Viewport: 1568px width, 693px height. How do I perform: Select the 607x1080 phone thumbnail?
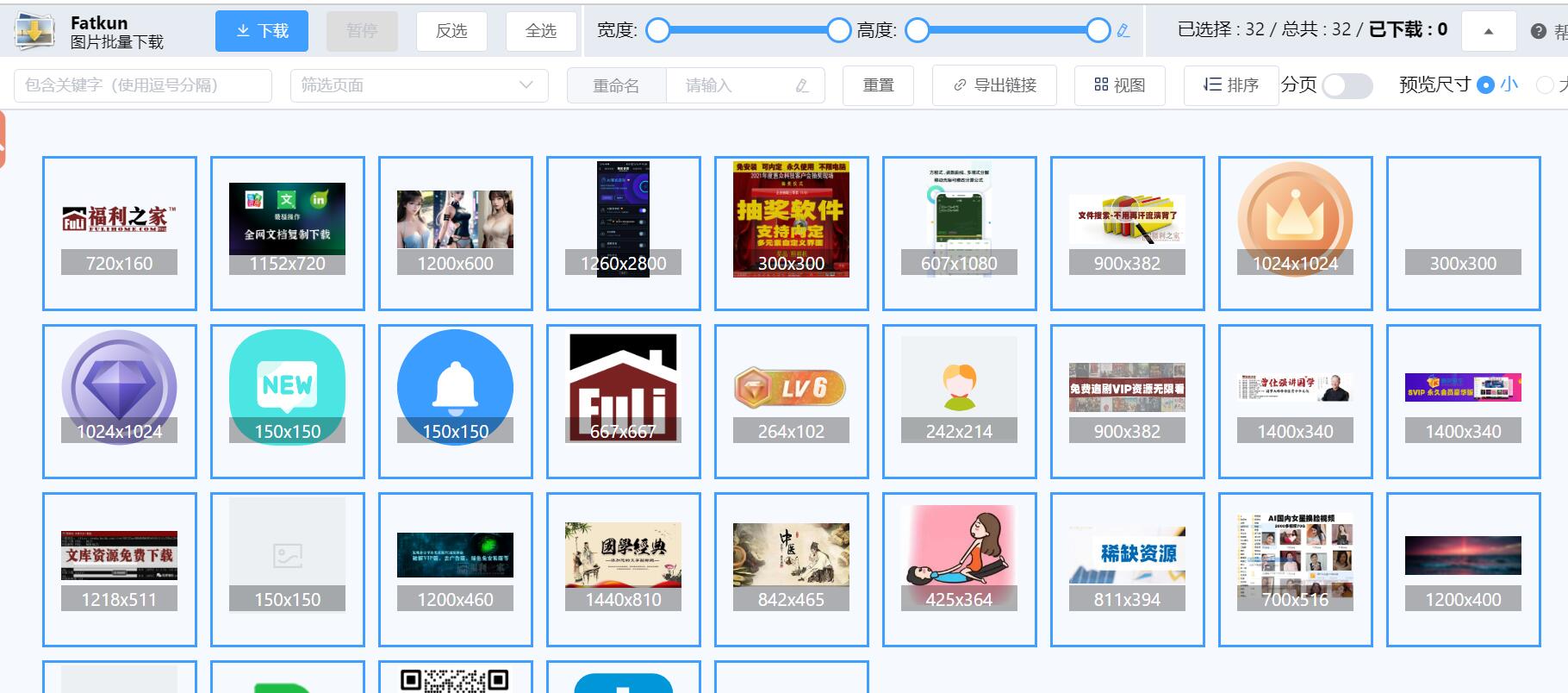click(960, 234)
